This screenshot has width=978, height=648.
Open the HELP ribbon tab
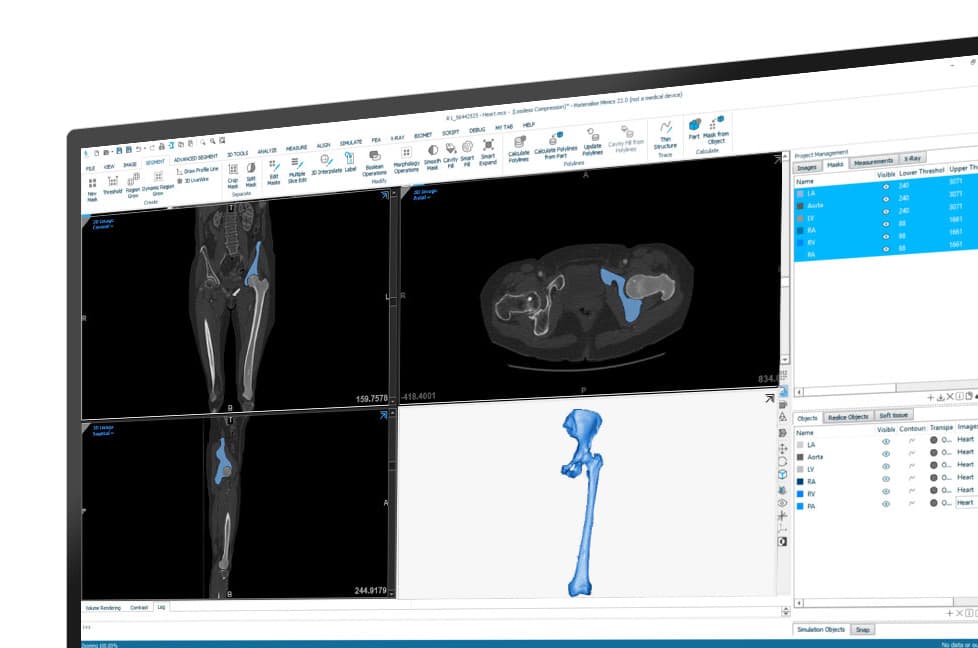(528, 125)
